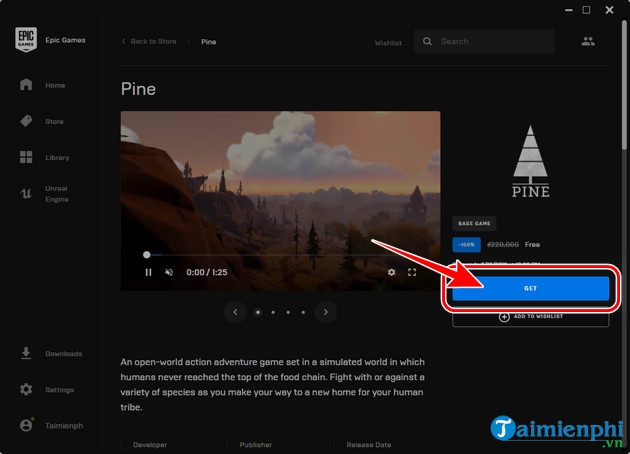Click Add to Wishlist button
This screenshot has width=630, height=454.
point(531,317)
